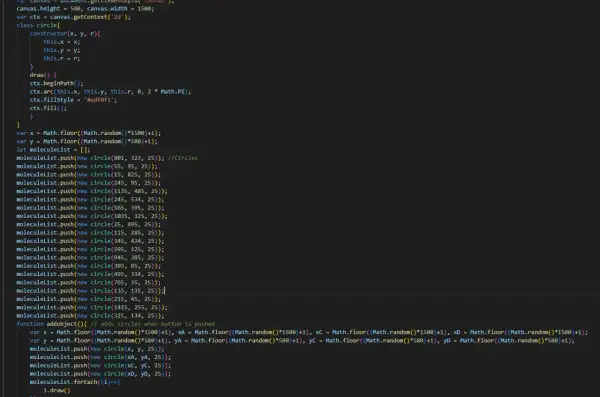The width and height of the screenshot is (600, 397).
Task: Click the push line 'circle(1415, 255, 25)'
Action: click(x=92, y=307)
